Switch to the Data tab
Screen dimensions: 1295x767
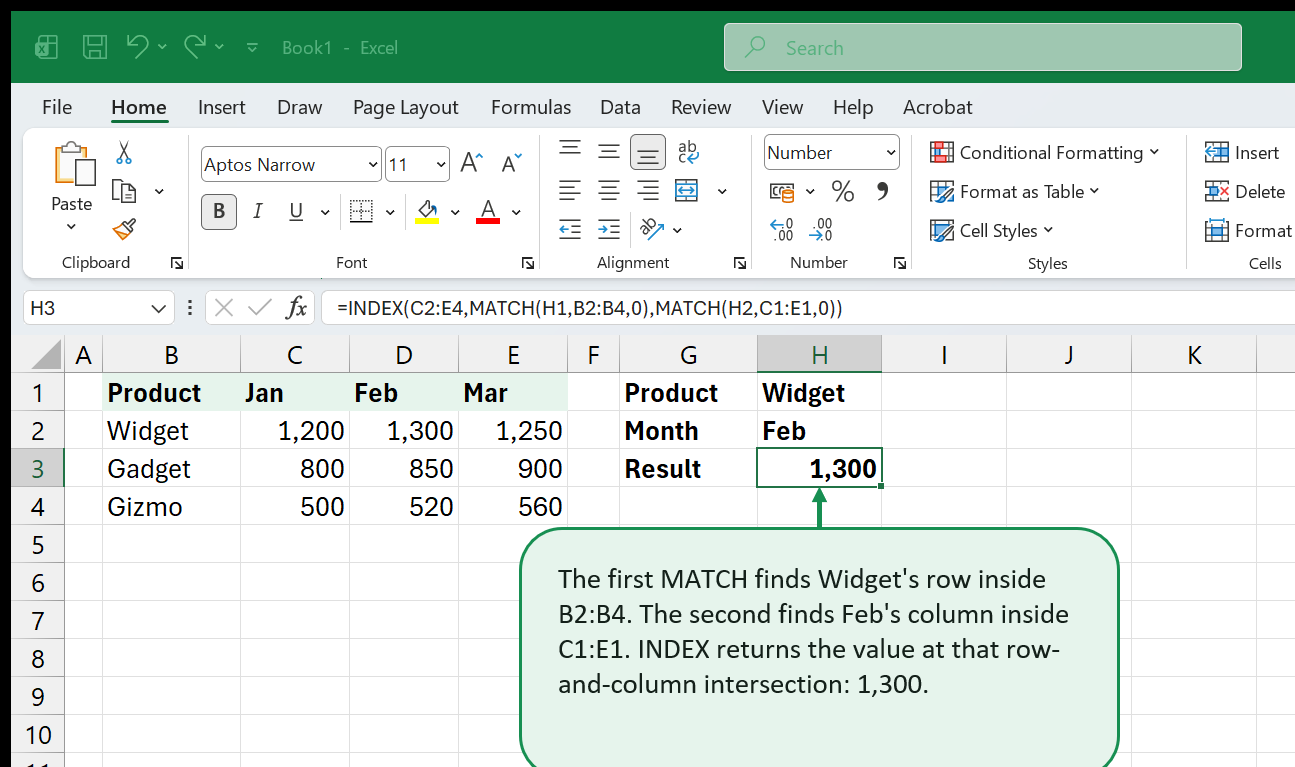point(620,107)
